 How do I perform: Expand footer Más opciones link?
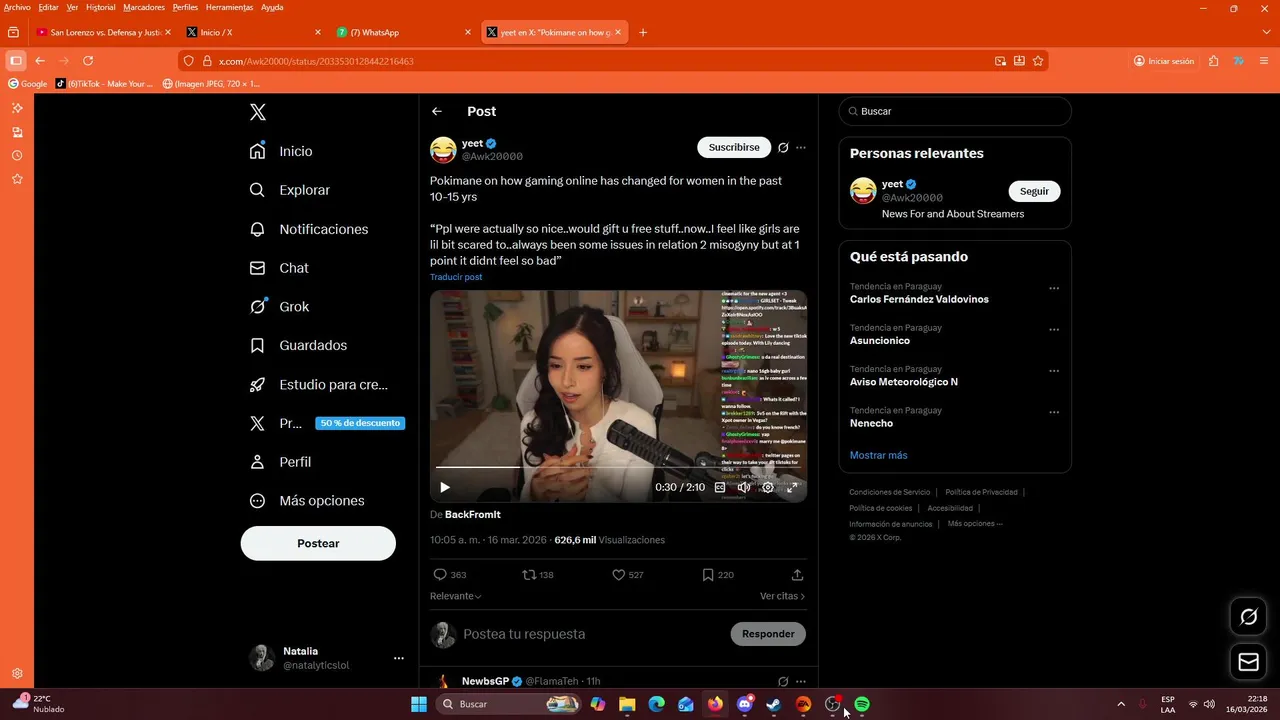point(975,524)
